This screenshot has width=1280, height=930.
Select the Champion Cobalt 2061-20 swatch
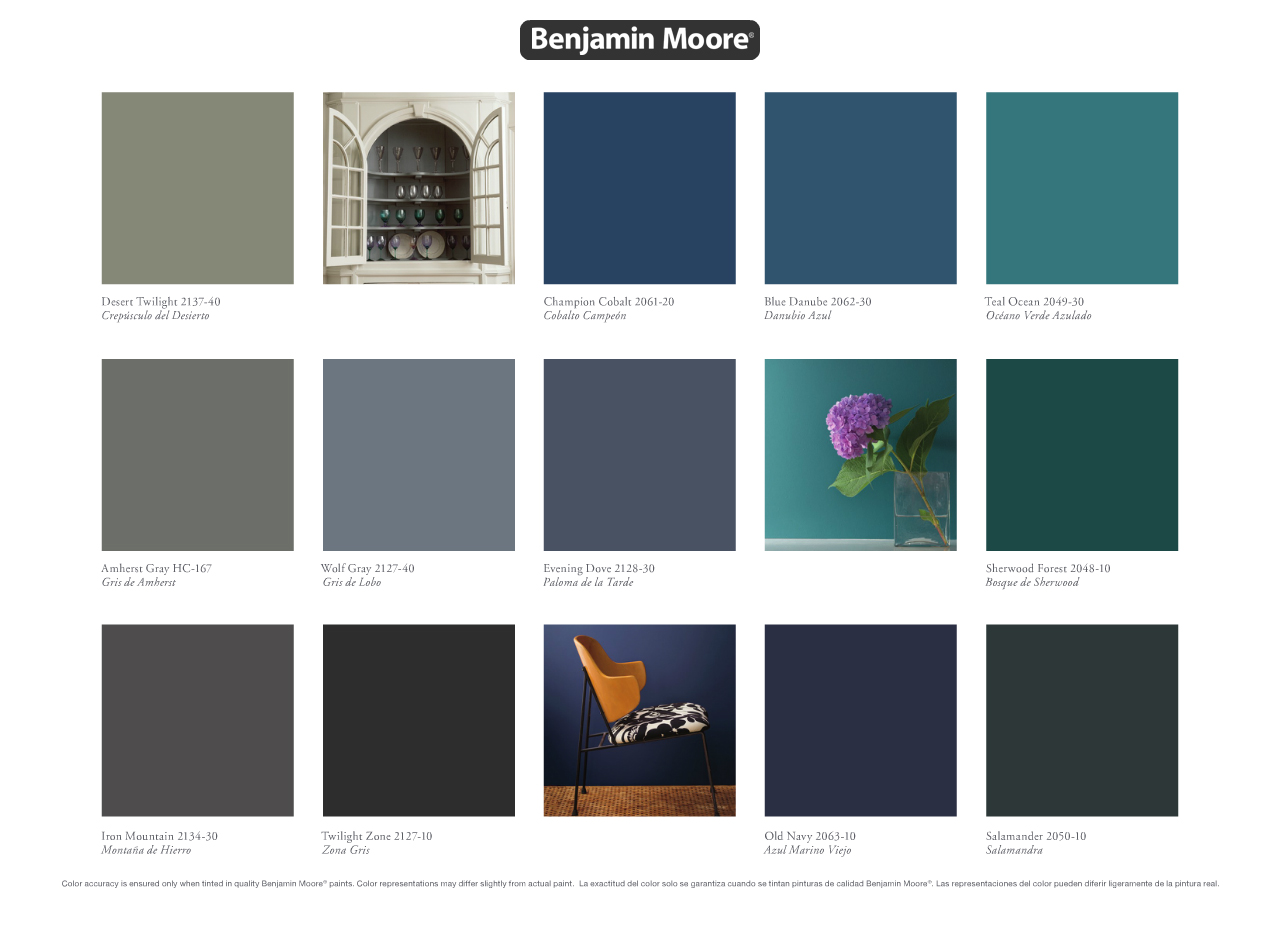click(640, 188)
